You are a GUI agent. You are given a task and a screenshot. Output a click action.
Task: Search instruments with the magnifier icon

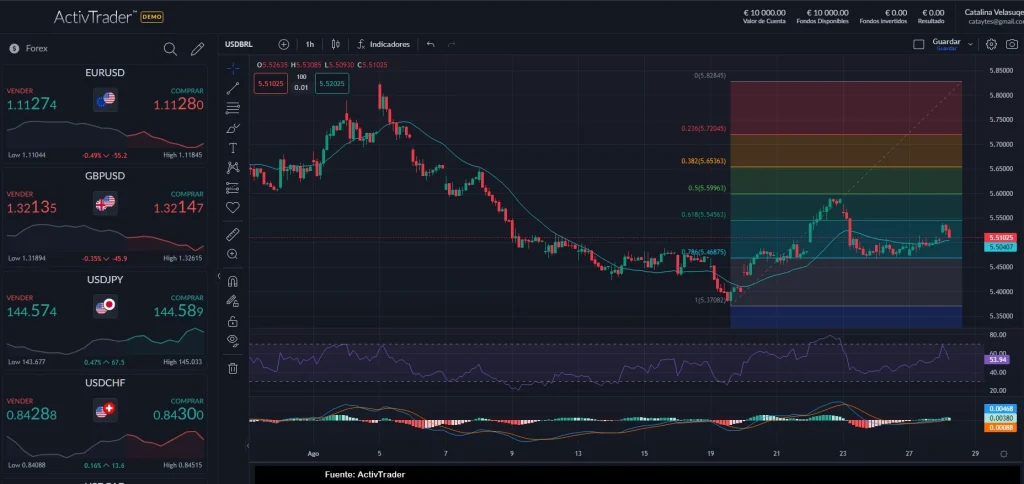pyautogui.click(x=170, y=48)
